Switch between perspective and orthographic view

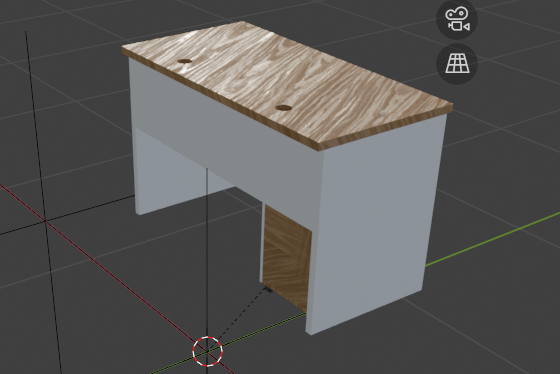457,64
